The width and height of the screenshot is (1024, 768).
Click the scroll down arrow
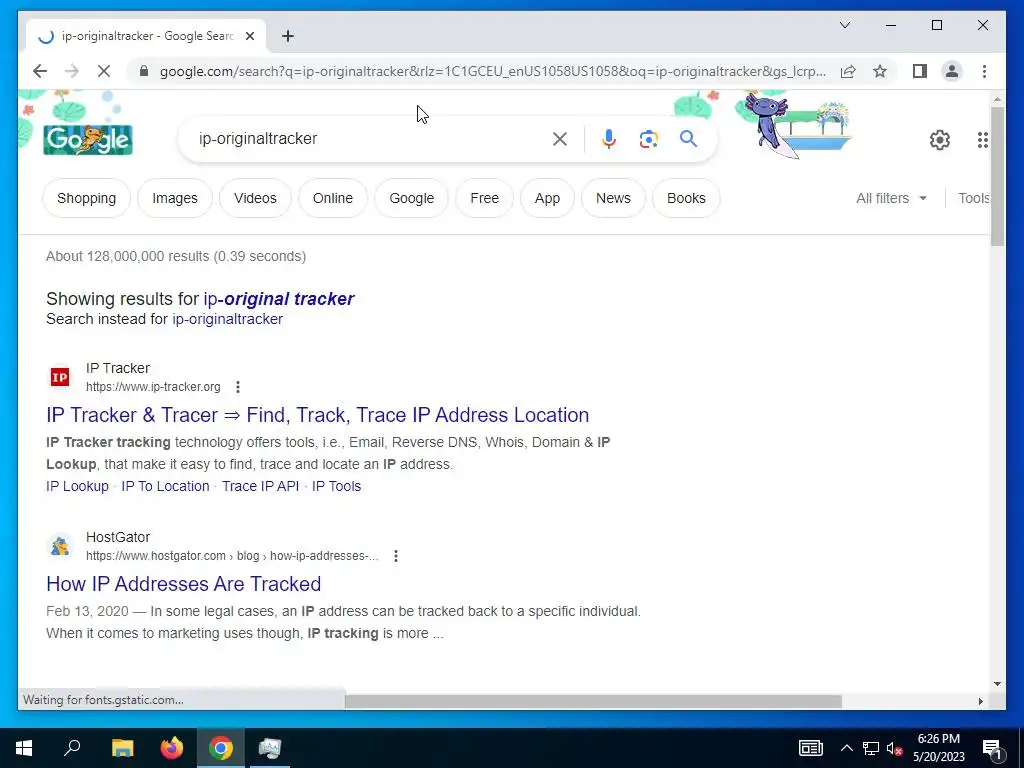tap(997, 684)
